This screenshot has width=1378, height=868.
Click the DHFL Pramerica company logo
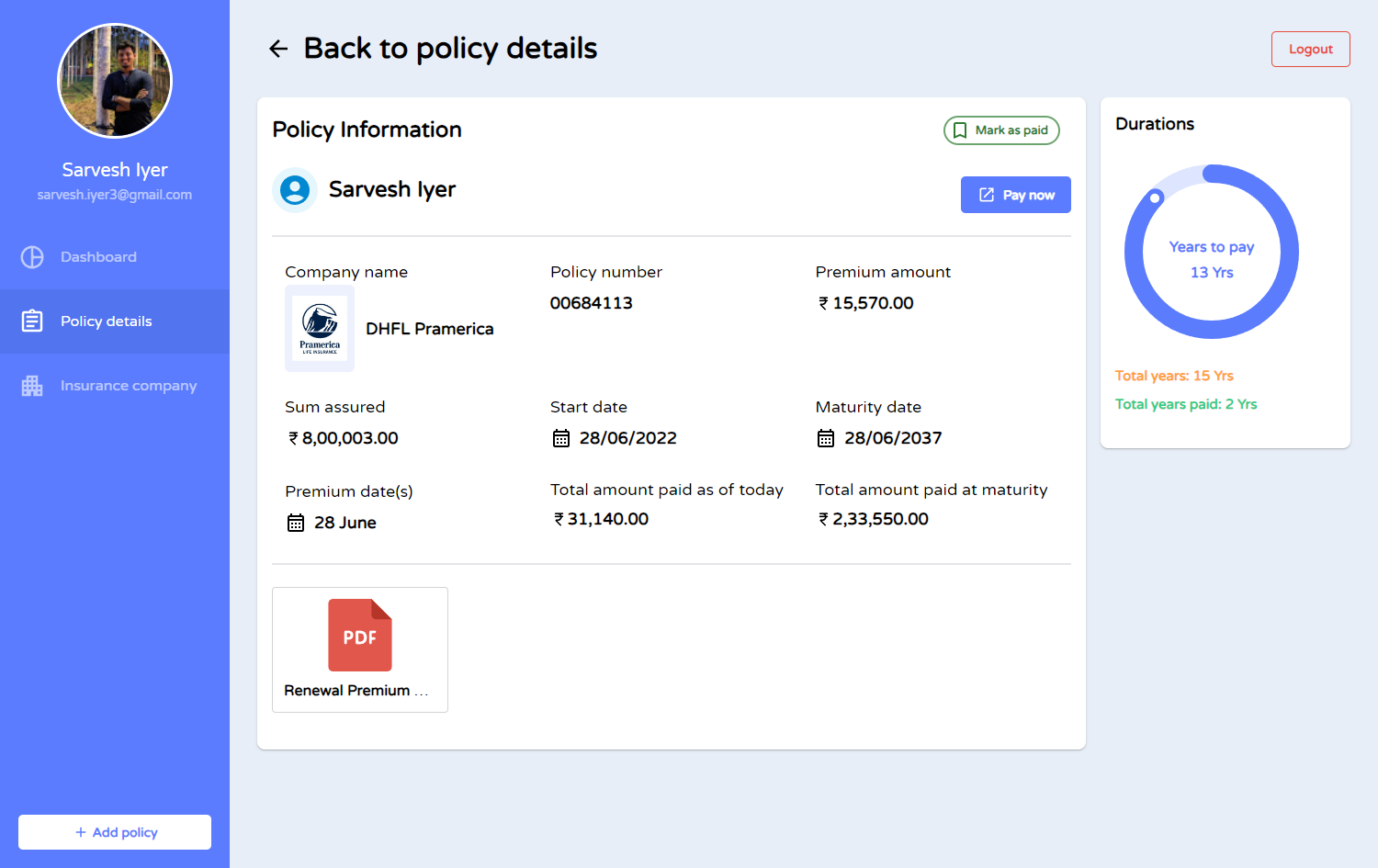coord(320,329)
